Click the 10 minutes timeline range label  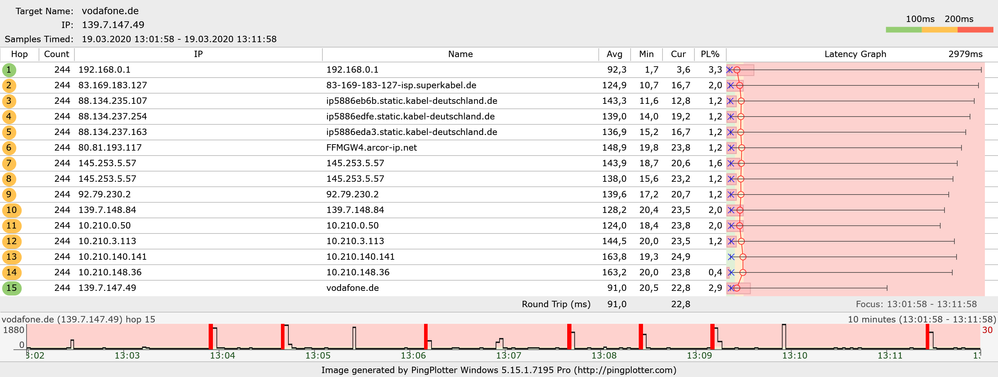(922, 319)
